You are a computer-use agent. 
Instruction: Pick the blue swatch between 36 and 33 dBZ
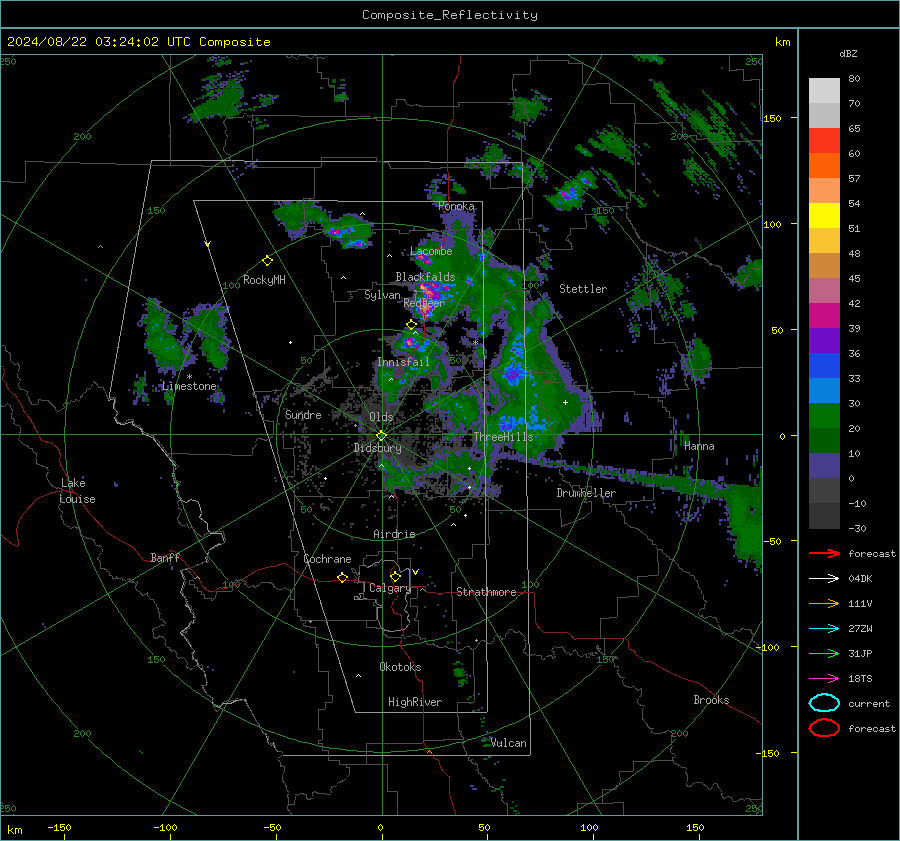[x=824, y=366]
